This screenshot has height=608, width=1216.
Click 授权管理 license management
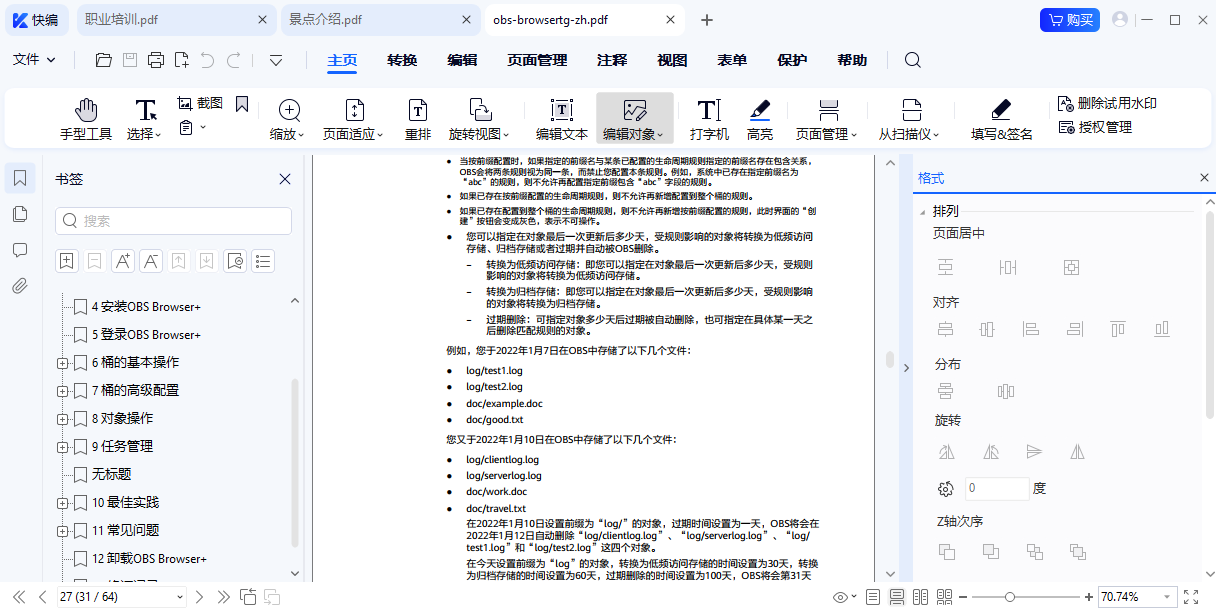1095,127
